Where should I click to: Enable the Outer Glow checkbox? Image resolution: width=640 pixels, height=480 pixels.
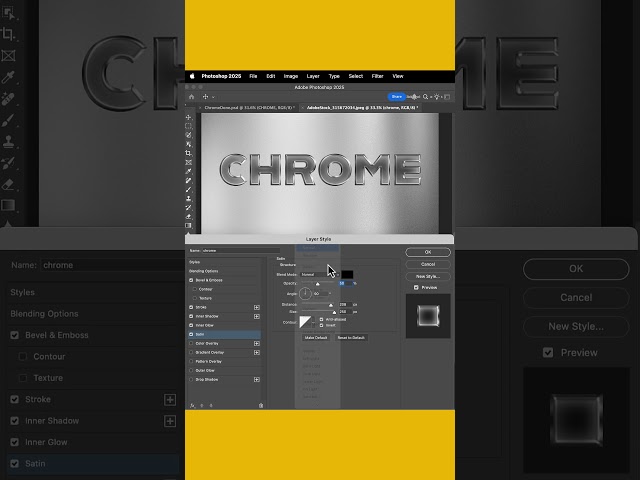191,370
